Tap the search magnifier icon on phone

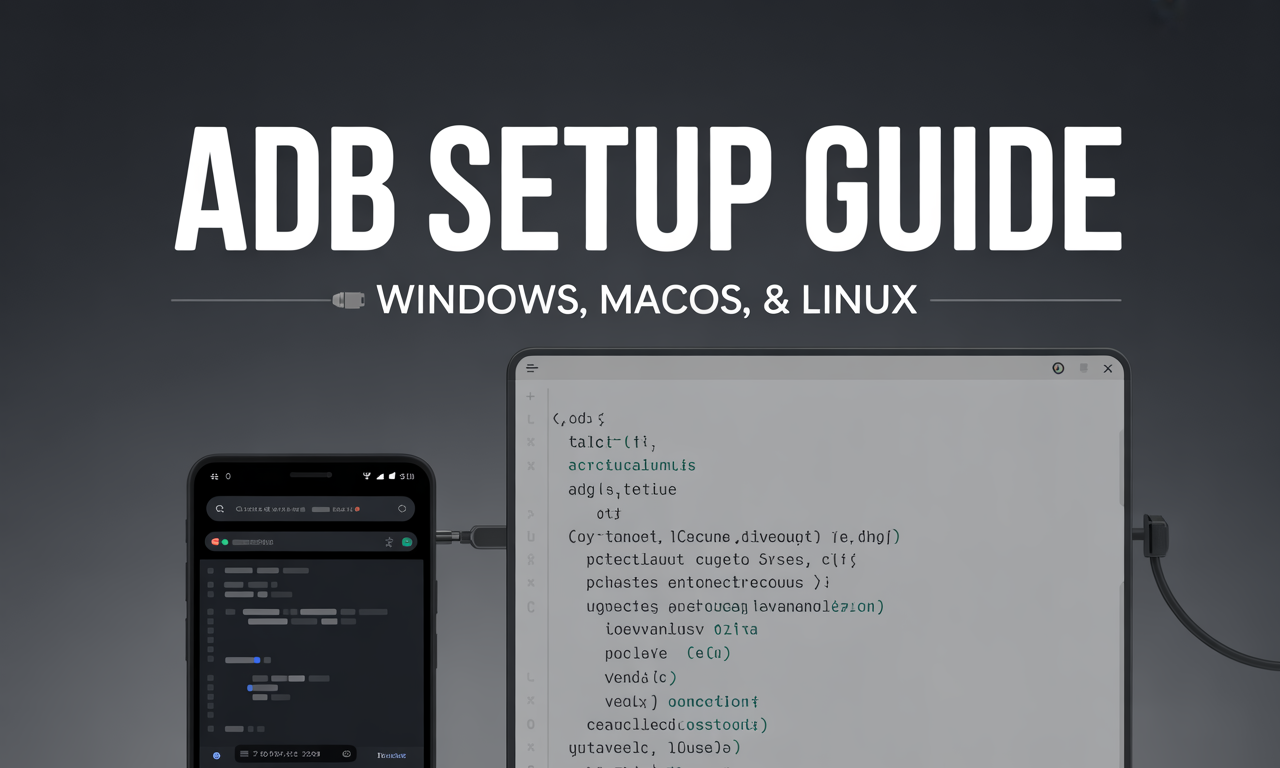point(219,509)
